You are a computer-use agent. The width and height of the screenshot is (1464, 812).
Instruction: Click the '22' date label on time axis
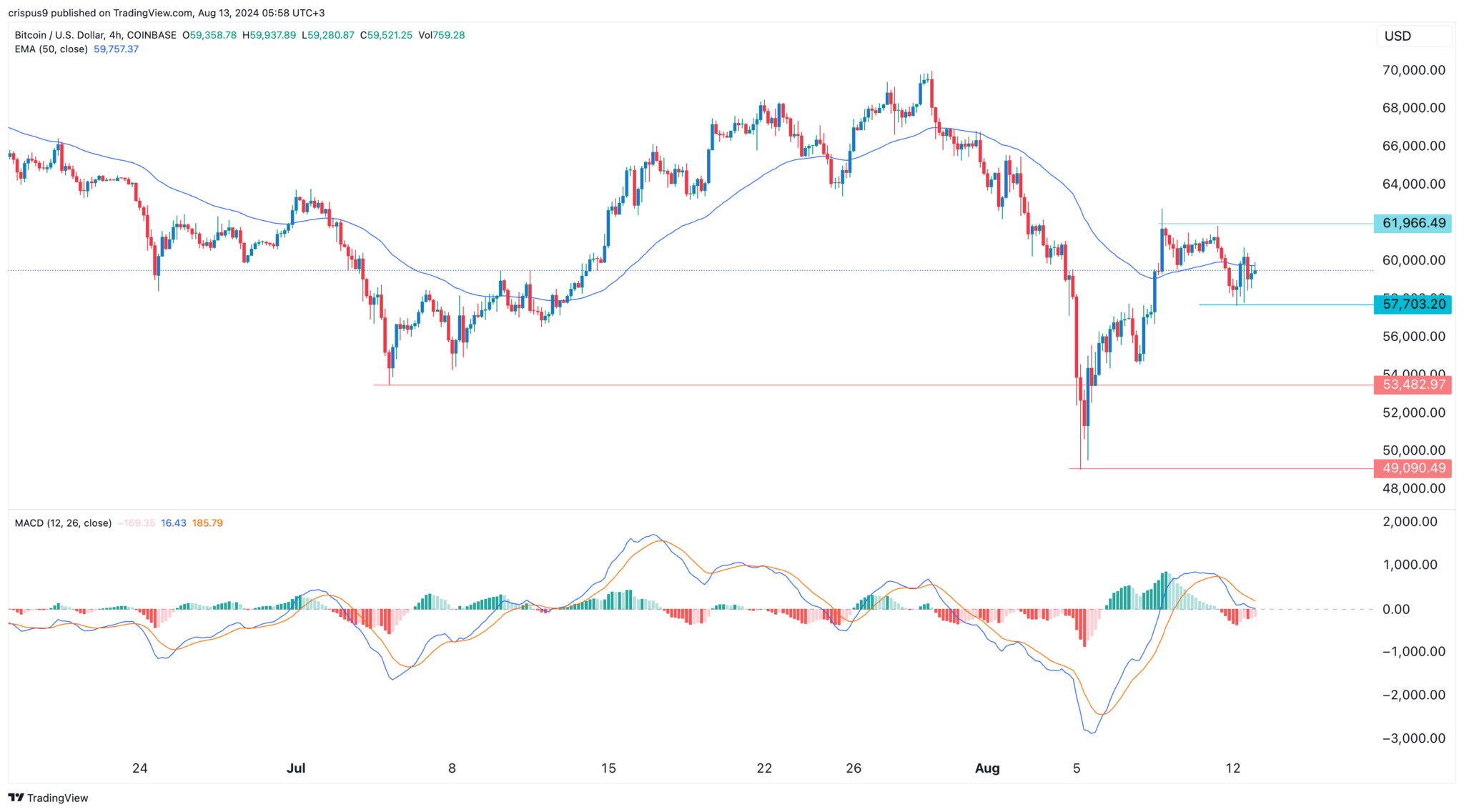coord(764,768)
